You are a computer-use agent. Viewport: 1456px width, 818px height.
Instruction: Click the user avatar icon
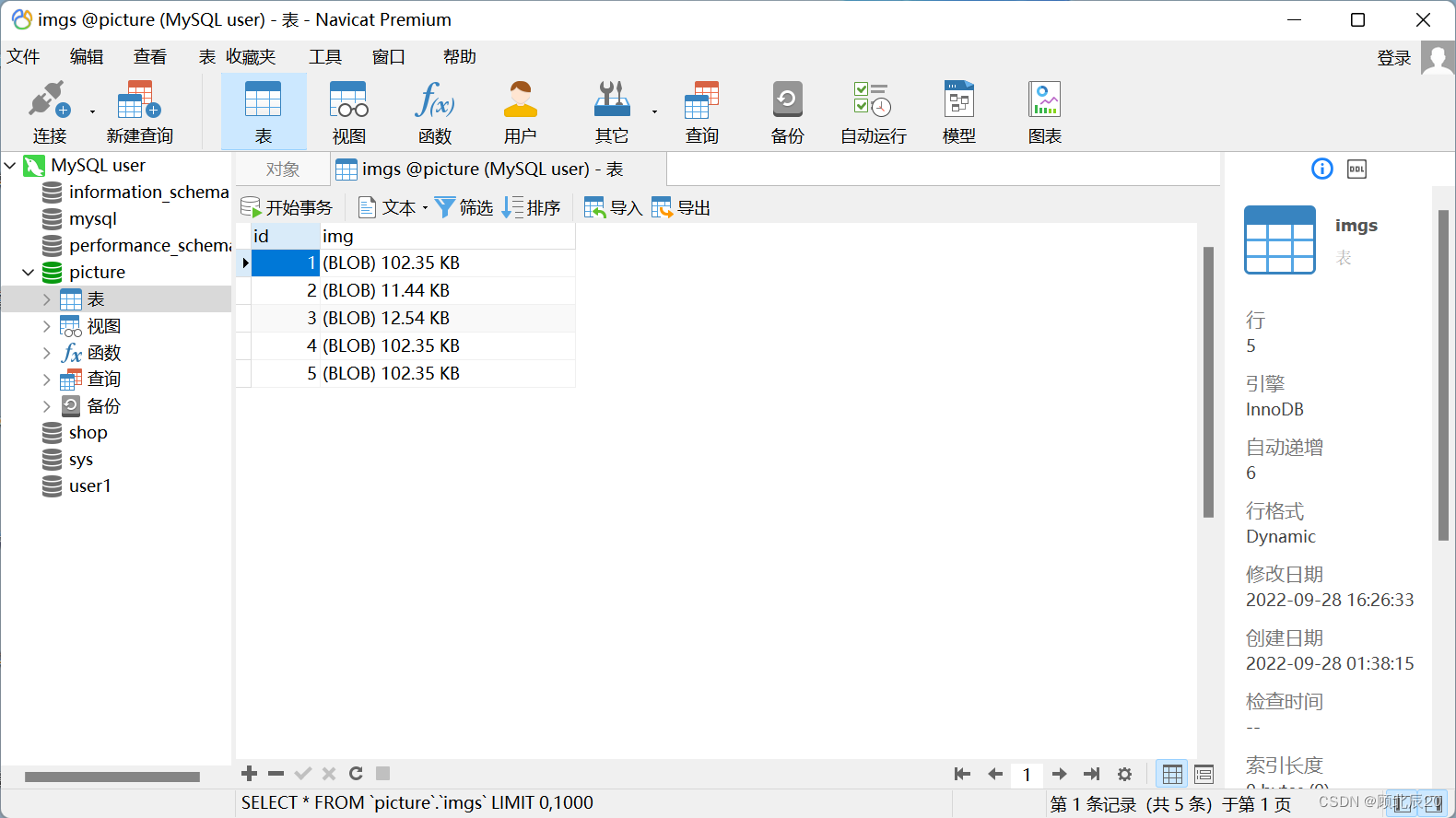(x=1438, y=58)
